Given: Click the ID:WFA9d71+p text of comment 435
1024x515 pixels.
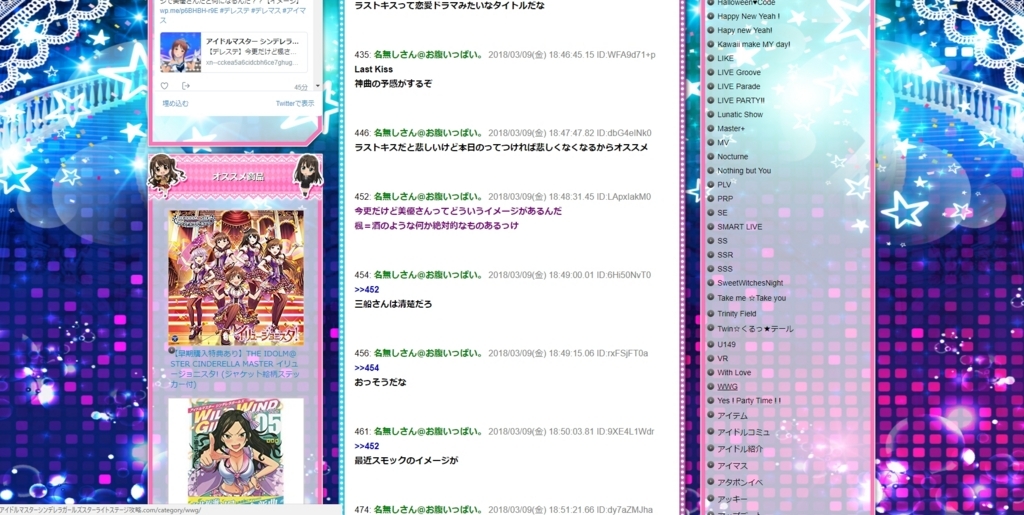Looking at the screenshot, I should (626, 54).
